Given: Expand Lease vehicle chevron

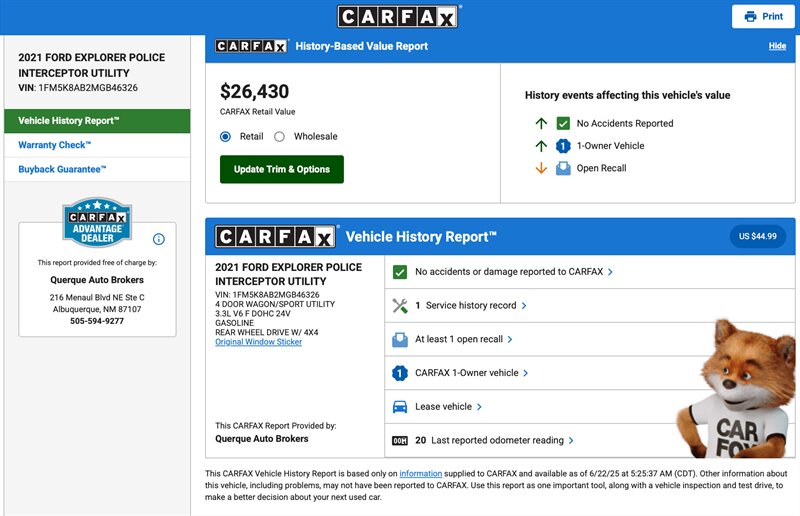Looking at the screenshot, I should click(x=479, y=407).
